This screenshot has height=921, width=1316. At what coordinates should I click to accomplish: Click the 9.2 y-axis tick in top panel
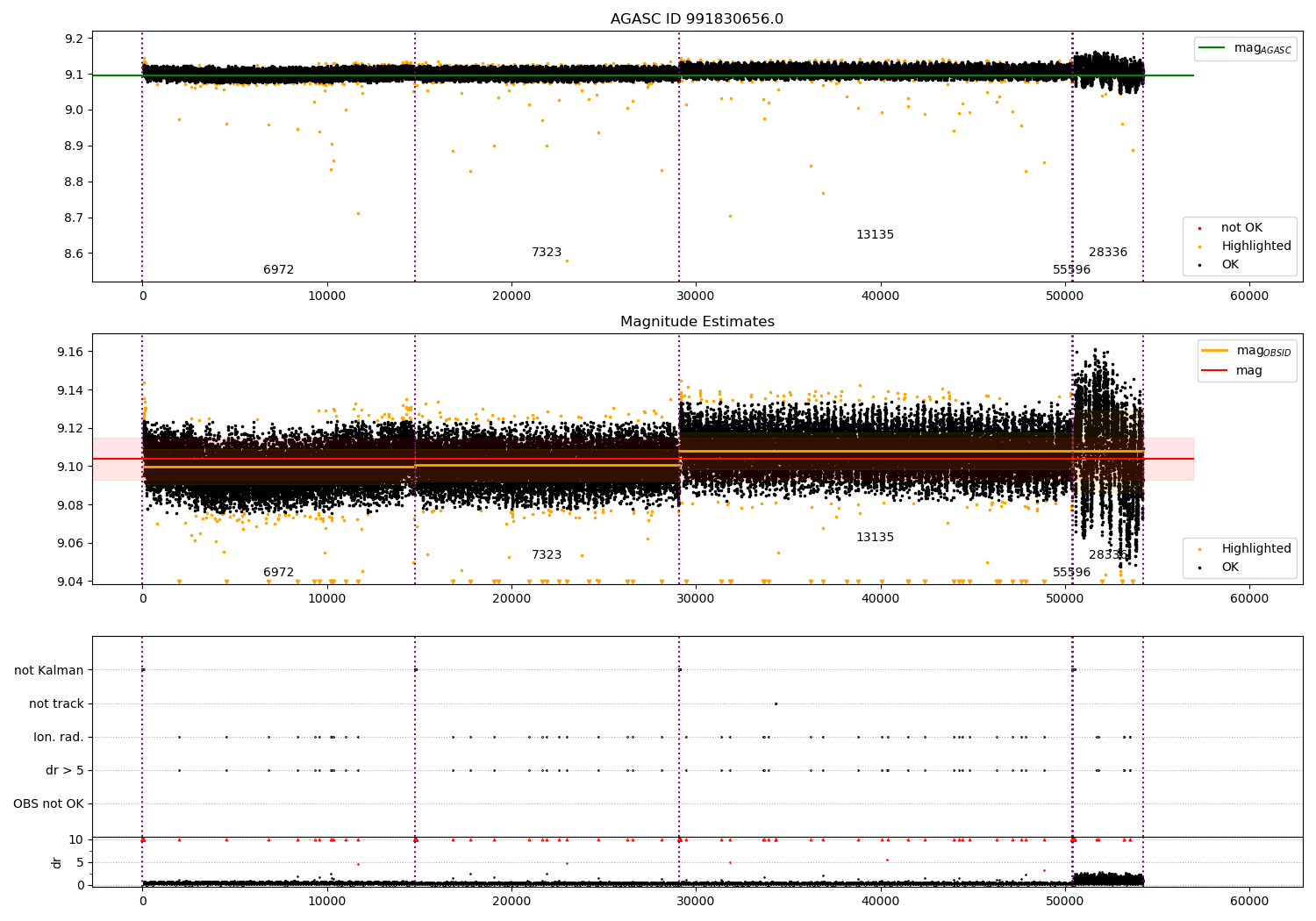tap(75, 39)
